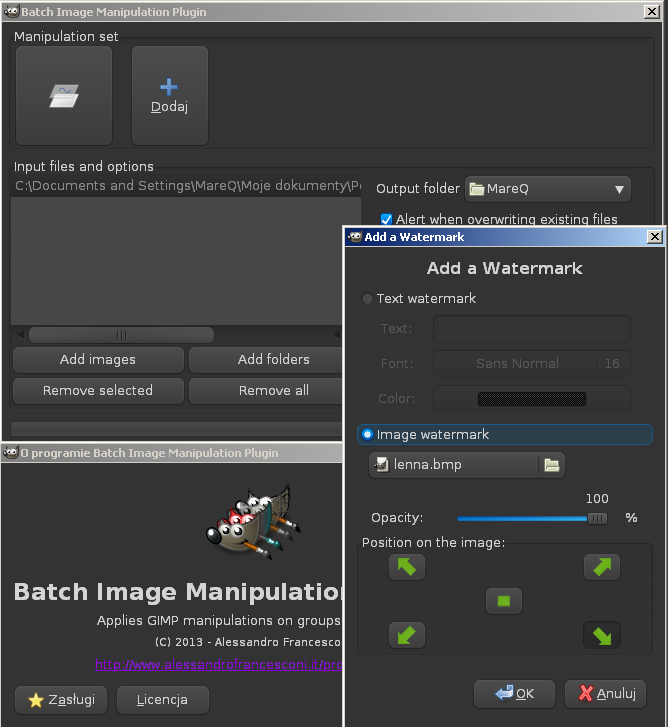Confirm watermark with OK button
The height and width of the screenshot is (727, 668).
click(x=514, y=694)
